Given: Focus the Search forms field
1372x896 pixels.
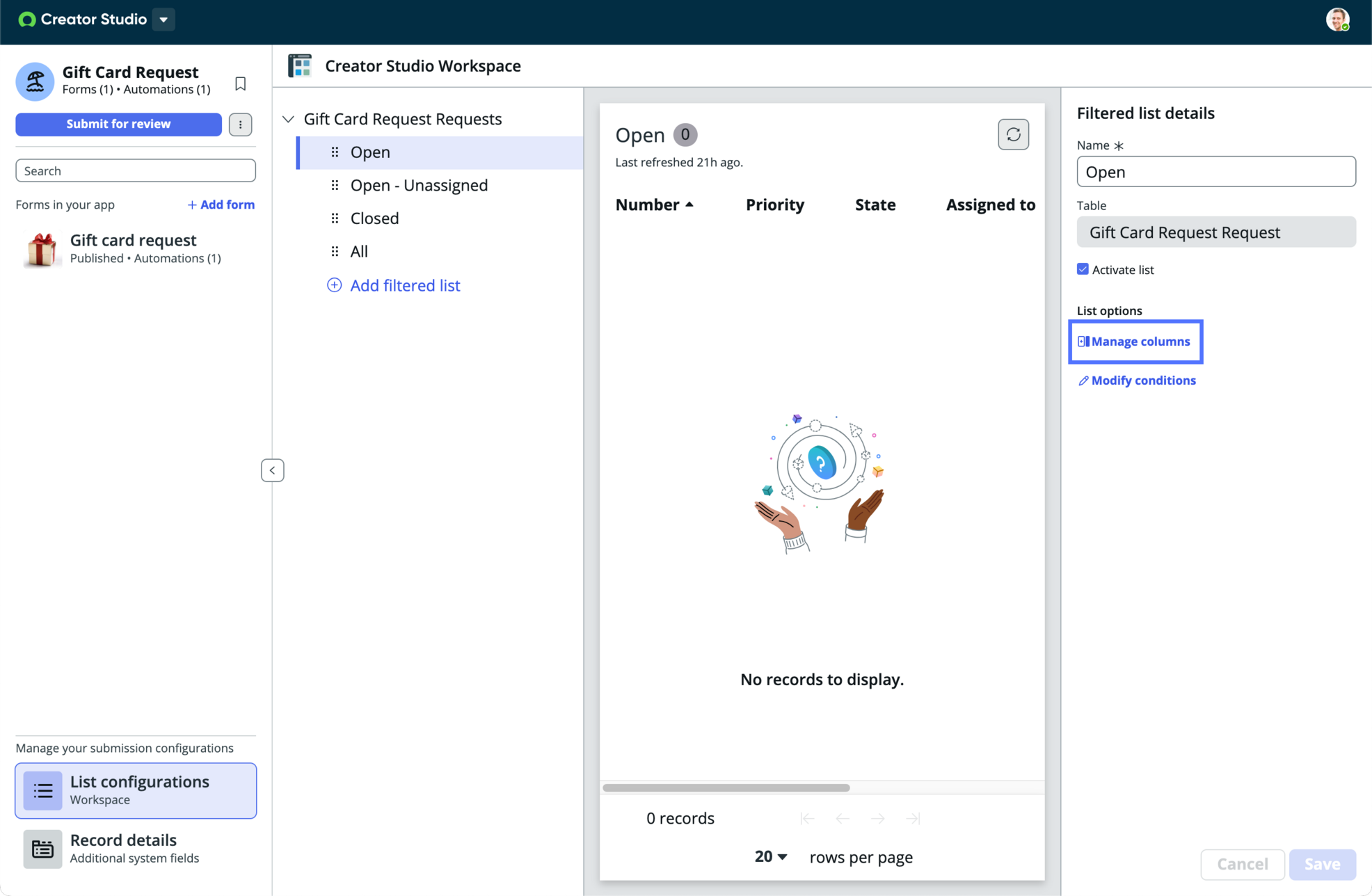Looking at the screenshot, I should pos(136,170).
